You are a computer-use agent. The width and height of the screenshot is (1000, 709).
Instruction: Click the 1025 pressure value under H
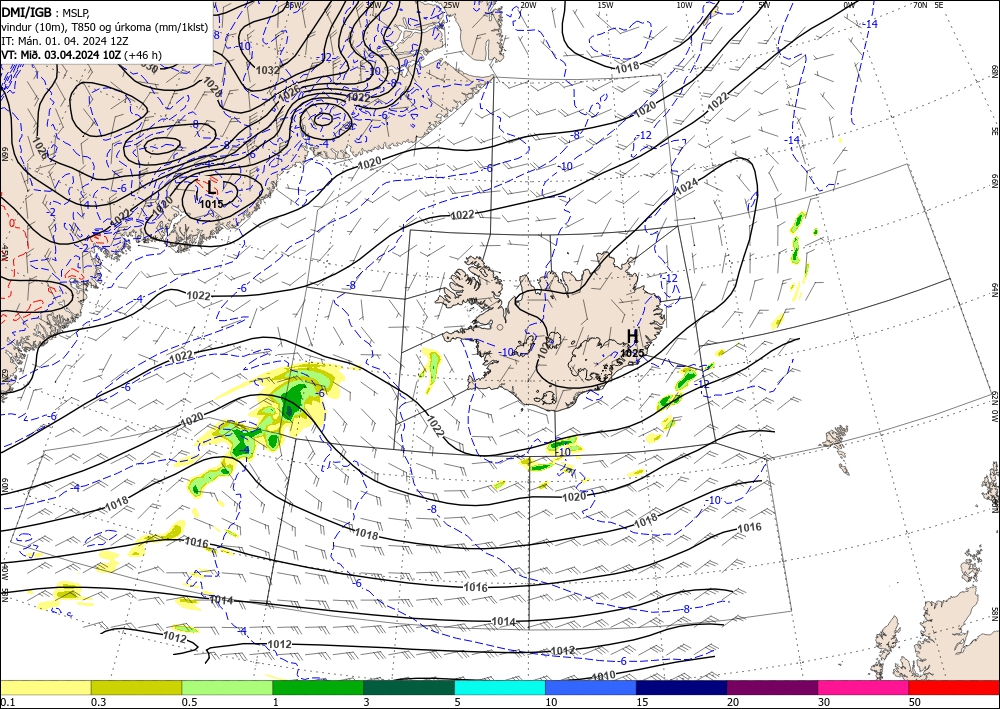[x=632, y=353]
